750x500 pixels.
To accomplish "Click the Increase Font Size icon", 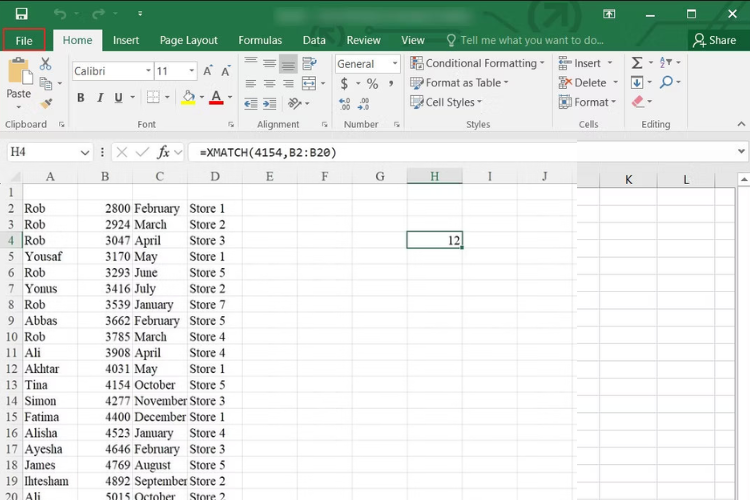I will click(208, 71).
